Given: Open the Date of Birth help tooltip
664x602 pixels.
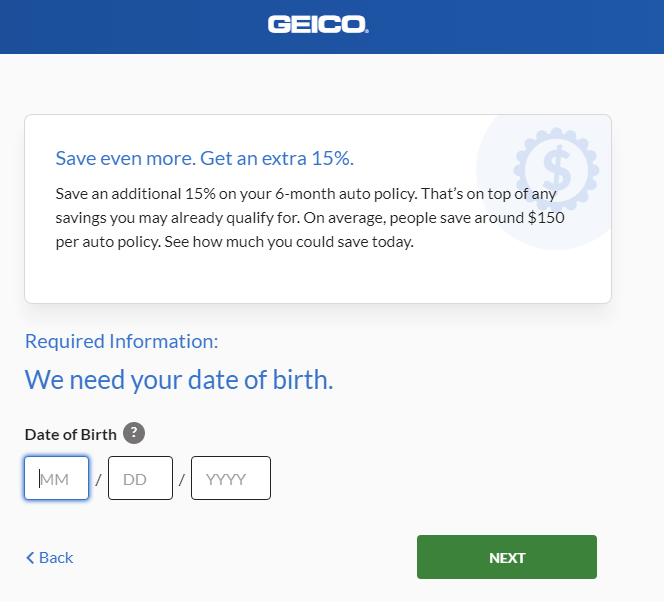Looking at the screenshot, I should pyautogui.click(x=134, y=433).
